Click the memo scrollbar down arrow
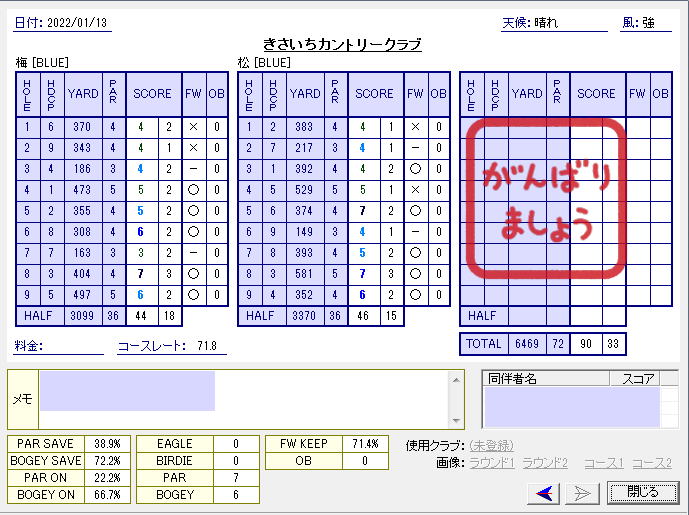 pyautogui.click(x=457, y=421)
